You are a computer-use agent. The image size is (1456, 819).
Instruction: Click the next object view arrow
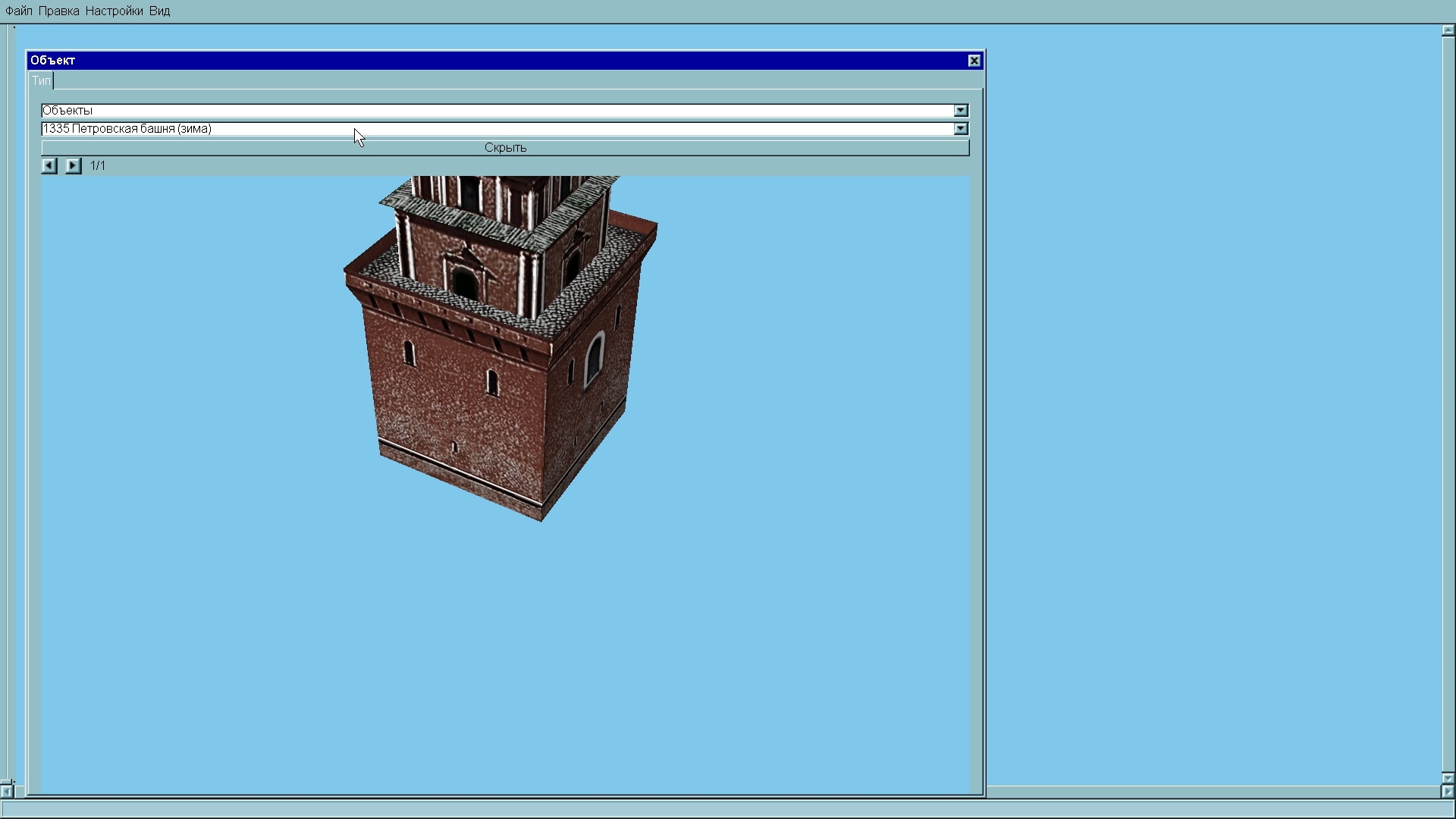click(x=73, y=165)
